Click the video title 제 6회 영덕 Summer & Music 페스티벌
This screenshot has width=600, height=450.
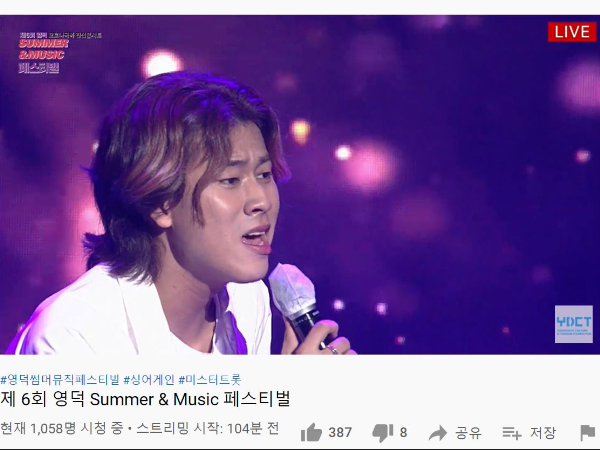coord(145,399)
